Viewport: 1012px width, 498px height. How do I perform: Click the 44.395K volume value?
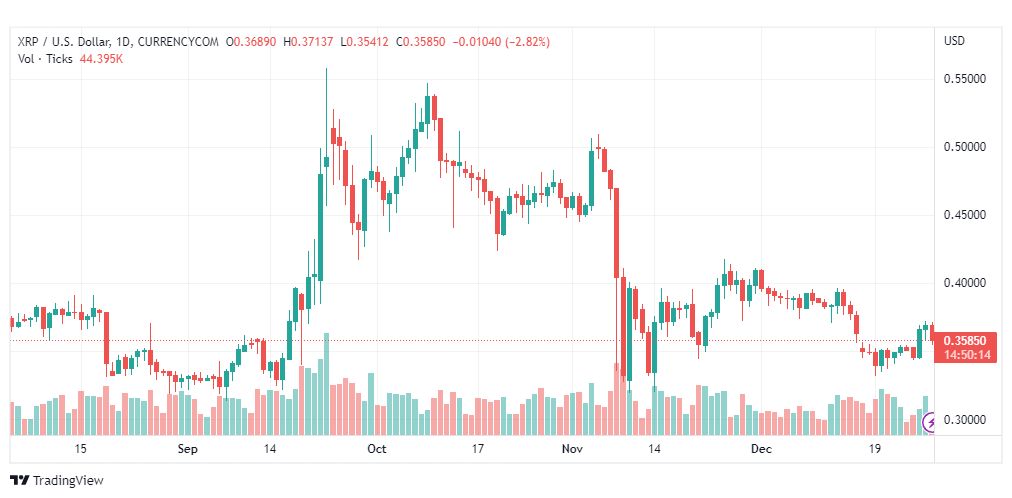click(x=102, y=59)
